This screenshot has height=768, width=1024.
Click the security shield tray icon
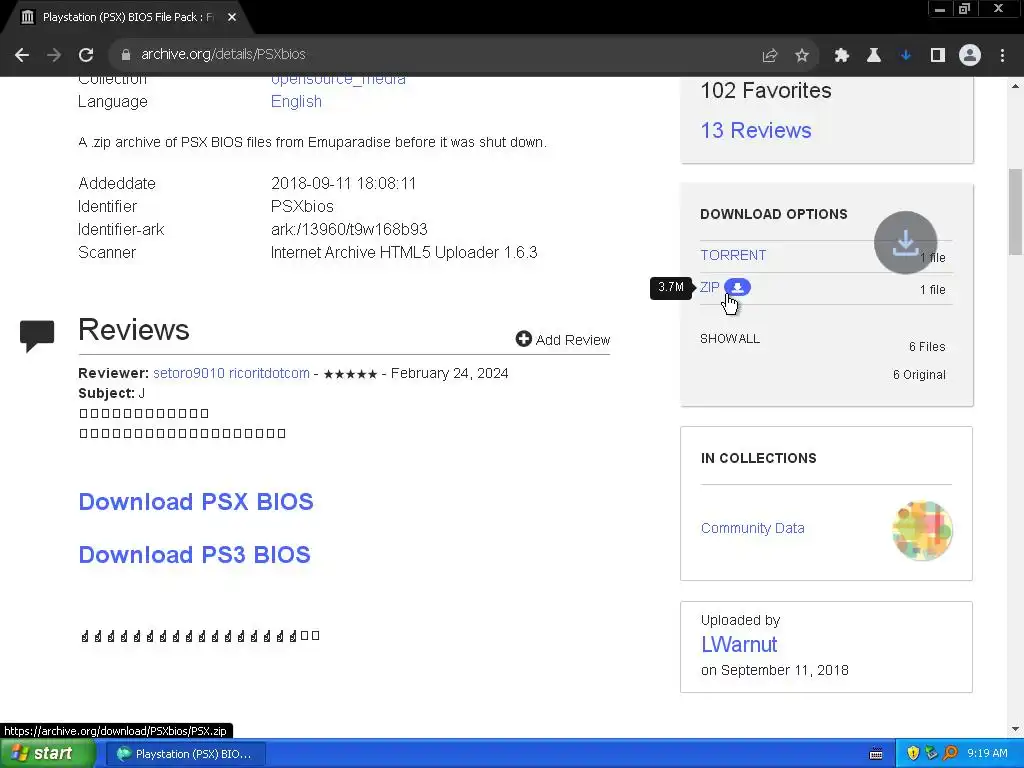tap(913, 754)
